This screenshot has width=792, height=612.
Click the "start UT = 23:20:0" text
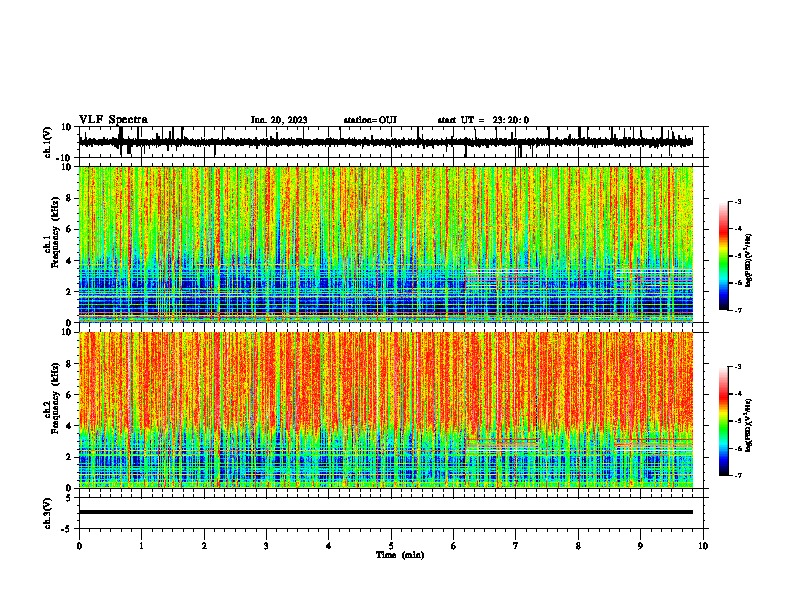coord(483,120)
